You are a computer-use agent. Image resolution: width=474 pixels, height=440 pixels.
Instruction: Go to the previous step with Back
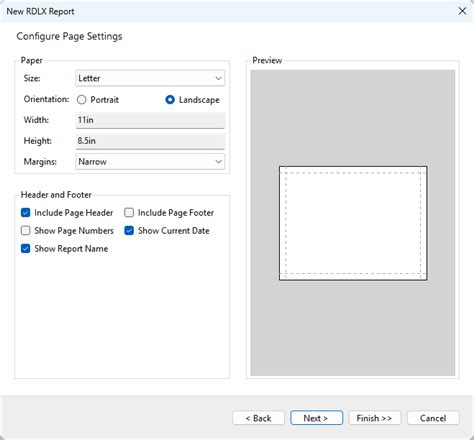click(258, 418)
